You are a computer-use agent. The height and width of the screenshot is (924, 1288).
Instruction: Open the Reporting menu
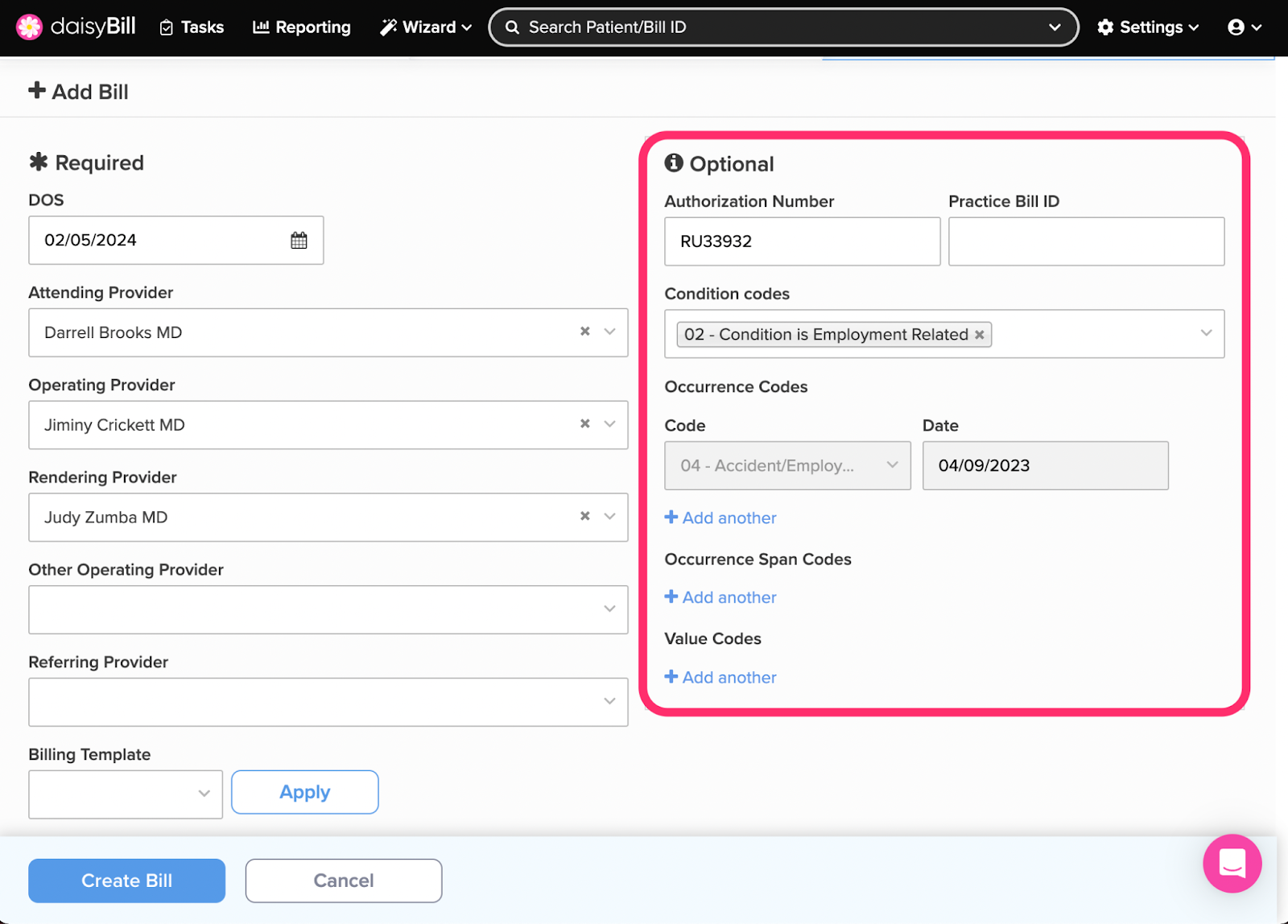click(x=302, y=27)
